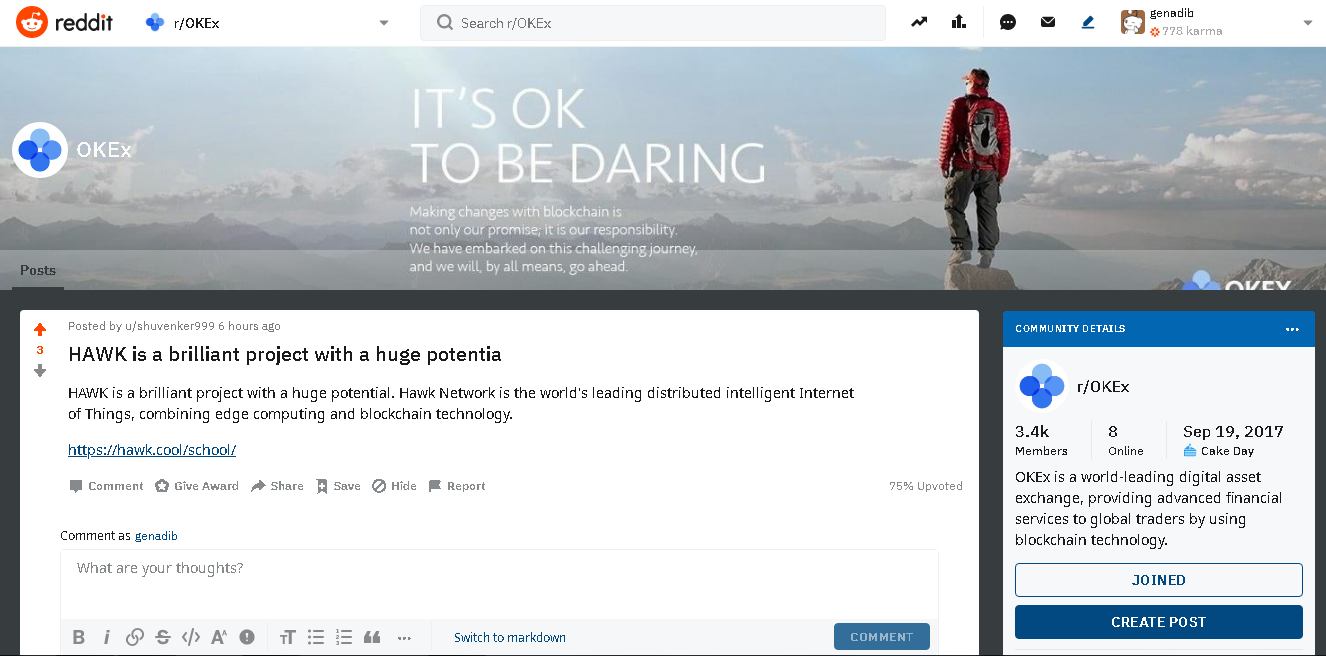Click the create post pencil icon
1326x656 pixels.
click(1088, 22)
